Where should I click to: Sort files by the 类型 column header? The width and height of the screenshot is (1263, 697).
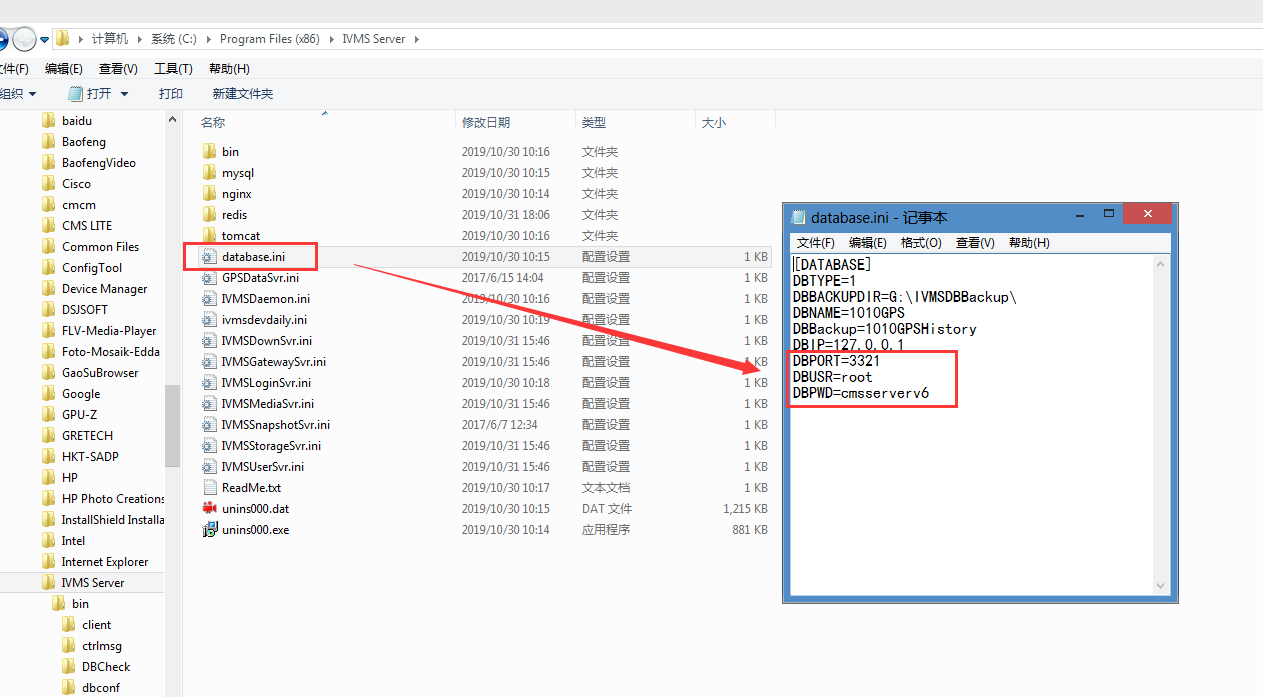[594, 122]
